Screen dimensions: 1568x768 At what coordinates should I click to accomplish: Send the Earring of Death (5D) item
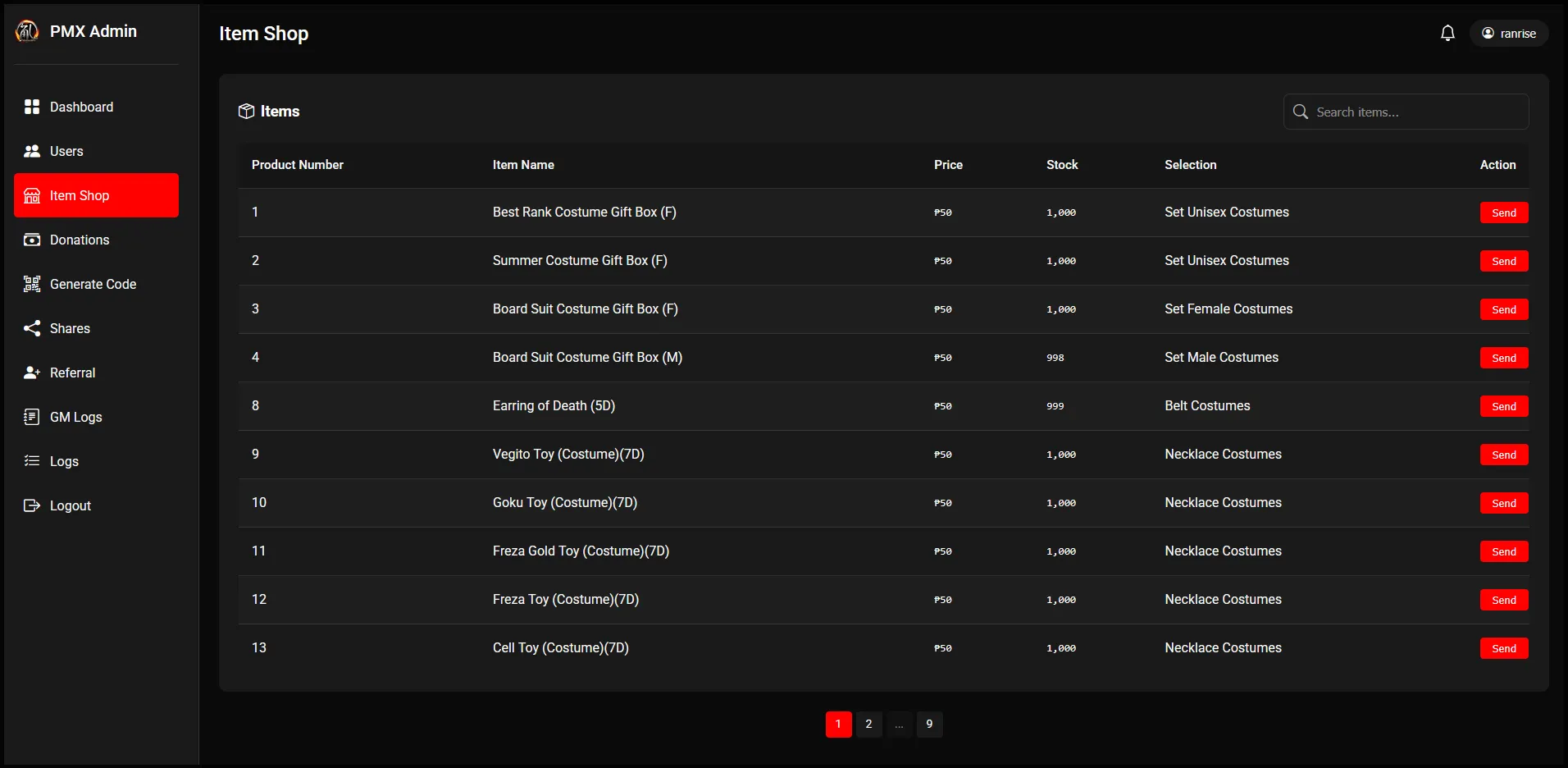[1503, 406]
